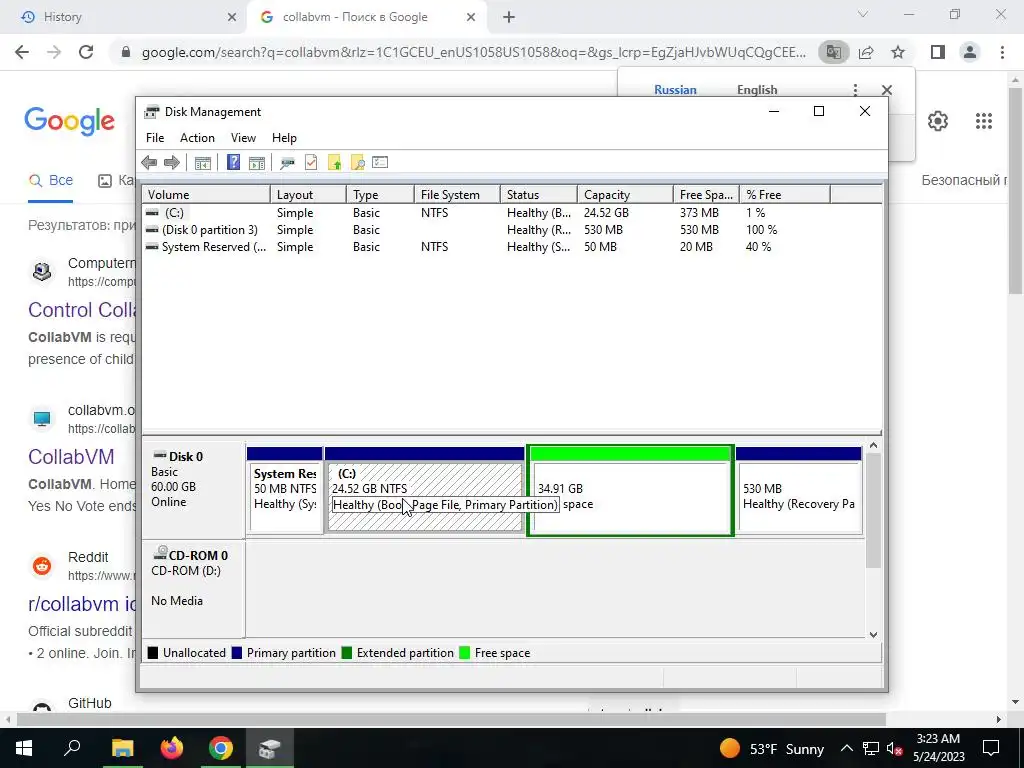
Task: Click the Google Translate icon in address bar
Action: pos(833,52)
